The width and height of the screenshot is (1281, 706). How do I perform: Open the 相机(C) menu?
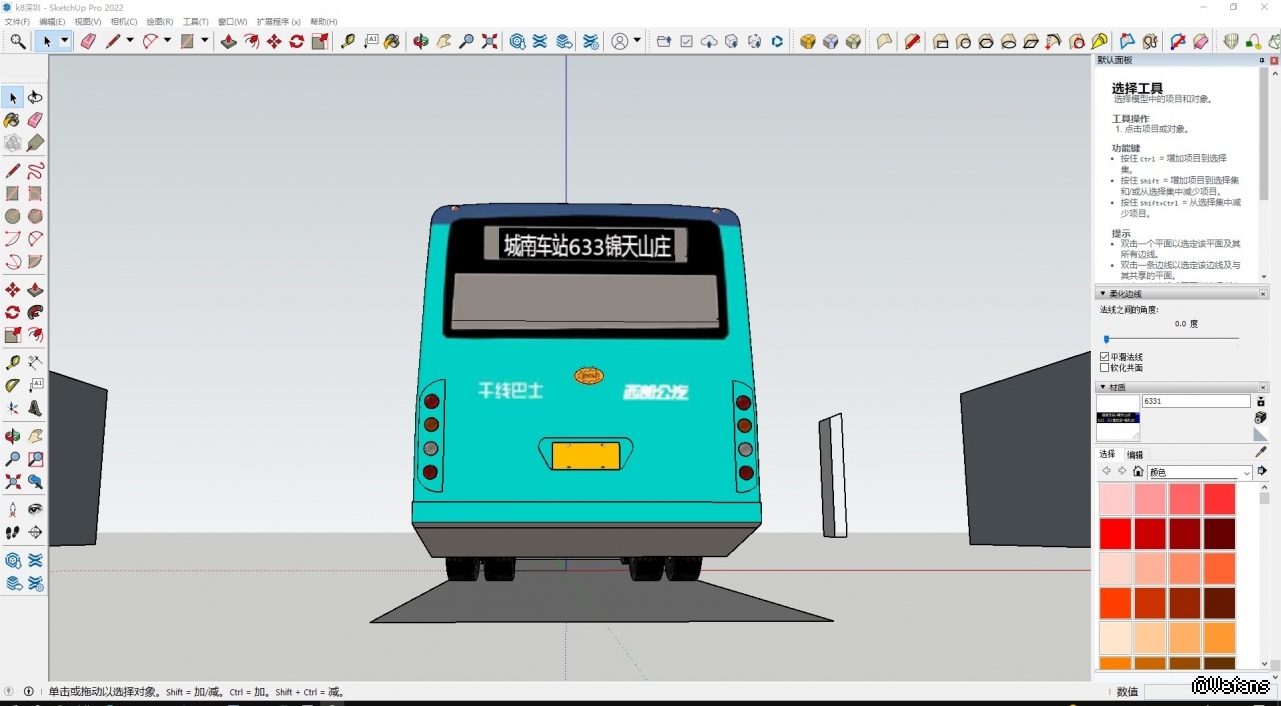click(124, 22)
